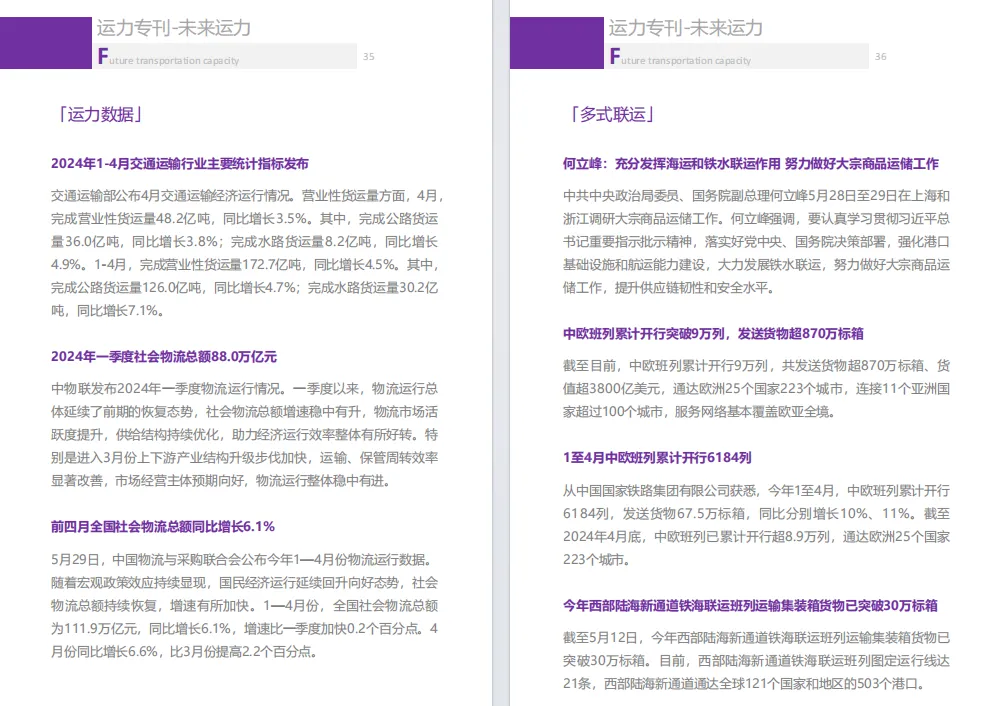This screenshot has height=706, width=1003.
Task: Click page number 36
Action: (x=880, y=56)
